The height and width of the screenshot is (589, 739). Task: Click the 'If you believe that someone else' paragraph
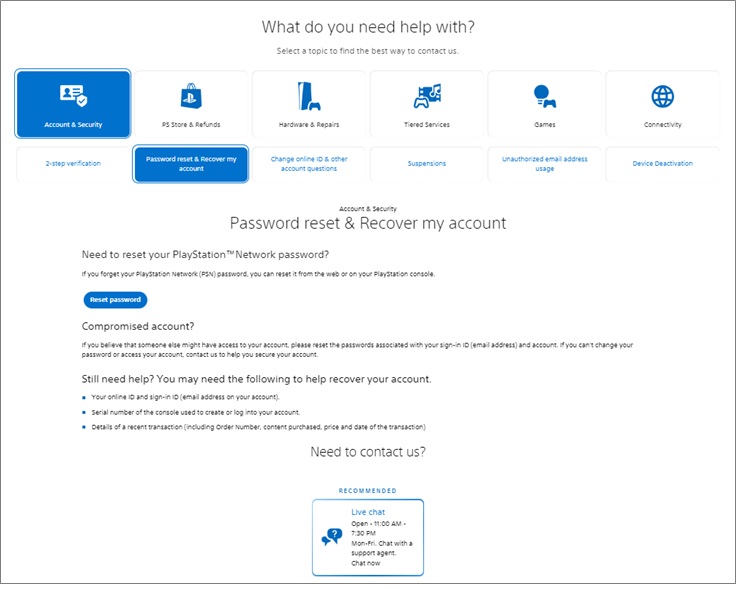tap(357, 350)
